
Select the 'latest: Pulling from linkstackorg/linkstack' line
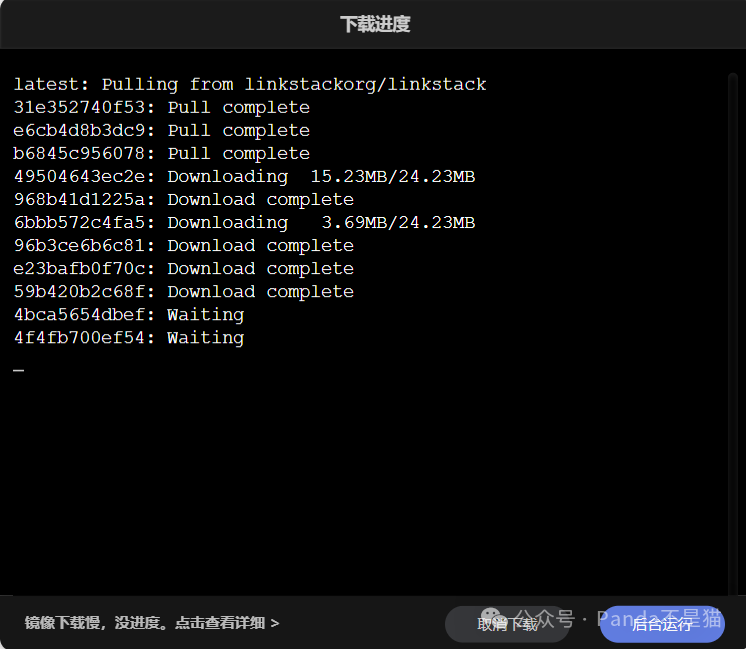click(250, 85)
